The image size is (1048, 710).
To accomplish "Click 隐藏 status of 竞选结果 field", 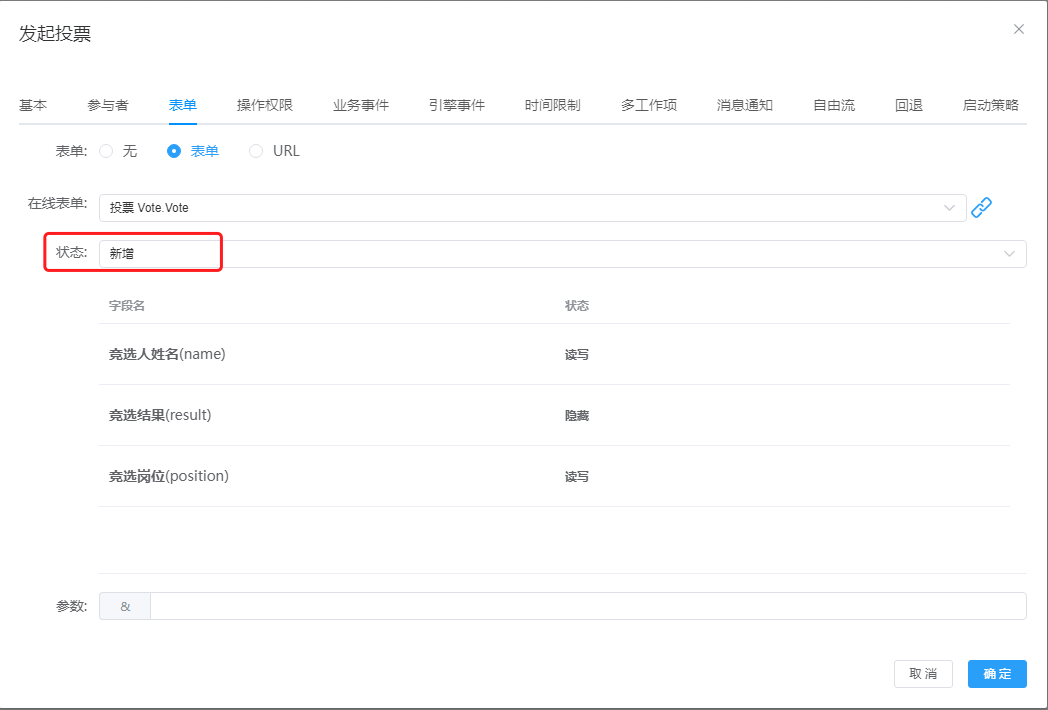I will pos(577,416).
